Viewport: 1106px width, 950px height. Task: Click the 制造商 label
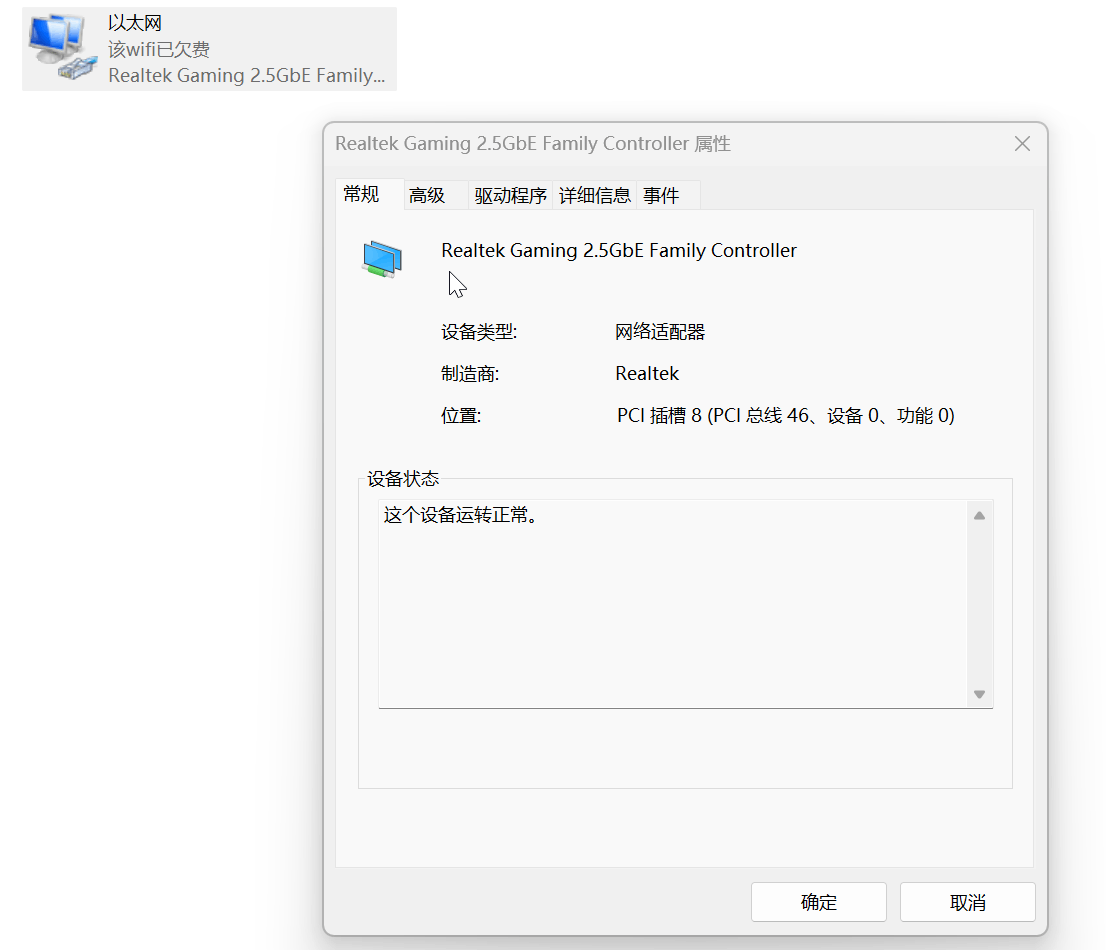pos(470,374)
